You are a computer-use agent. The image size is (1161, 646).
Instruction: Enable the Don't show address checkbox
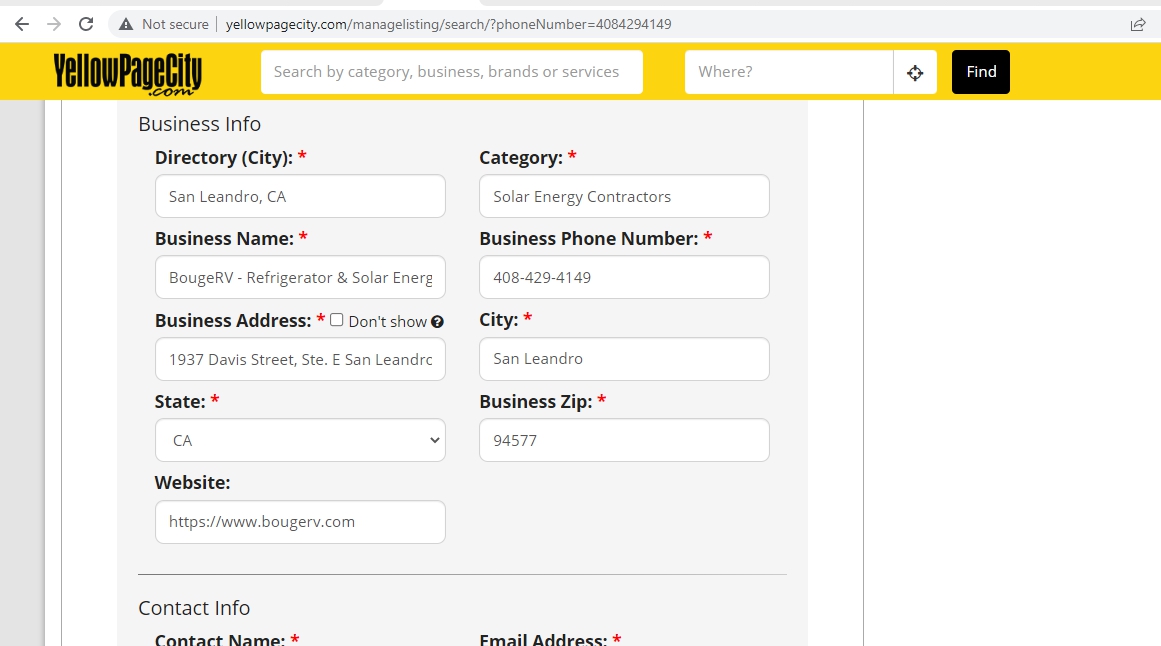(x=337, y=320)
